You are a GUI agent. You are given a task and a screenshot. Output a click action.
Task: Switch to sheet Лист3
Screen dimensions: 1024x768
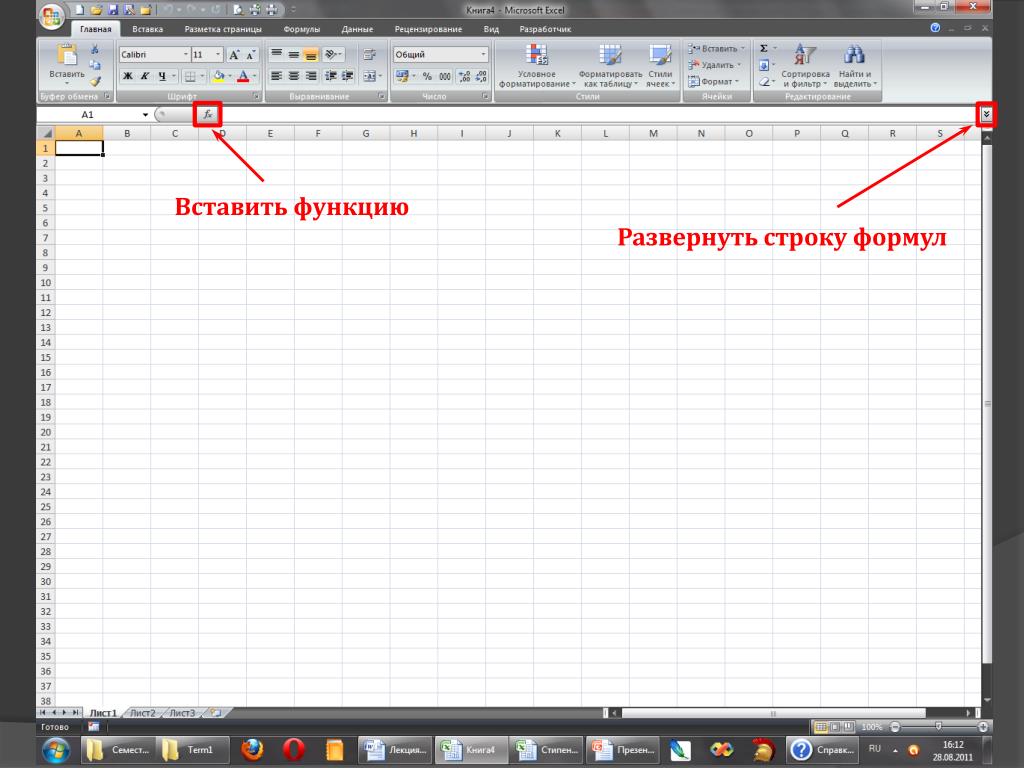(182, 713)
